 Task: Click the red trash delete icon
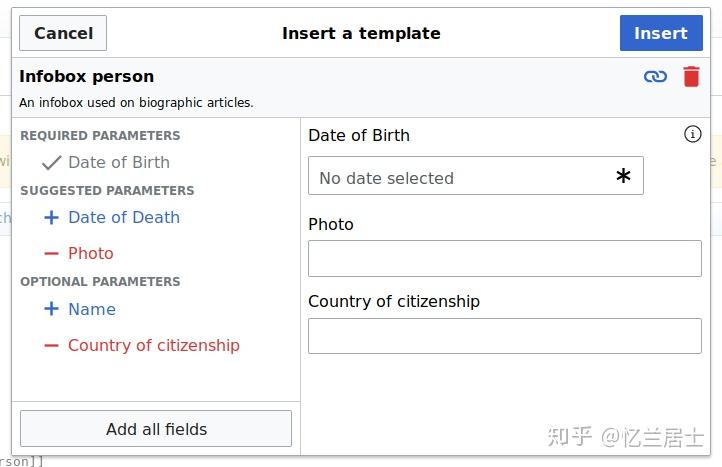point(691,76)
